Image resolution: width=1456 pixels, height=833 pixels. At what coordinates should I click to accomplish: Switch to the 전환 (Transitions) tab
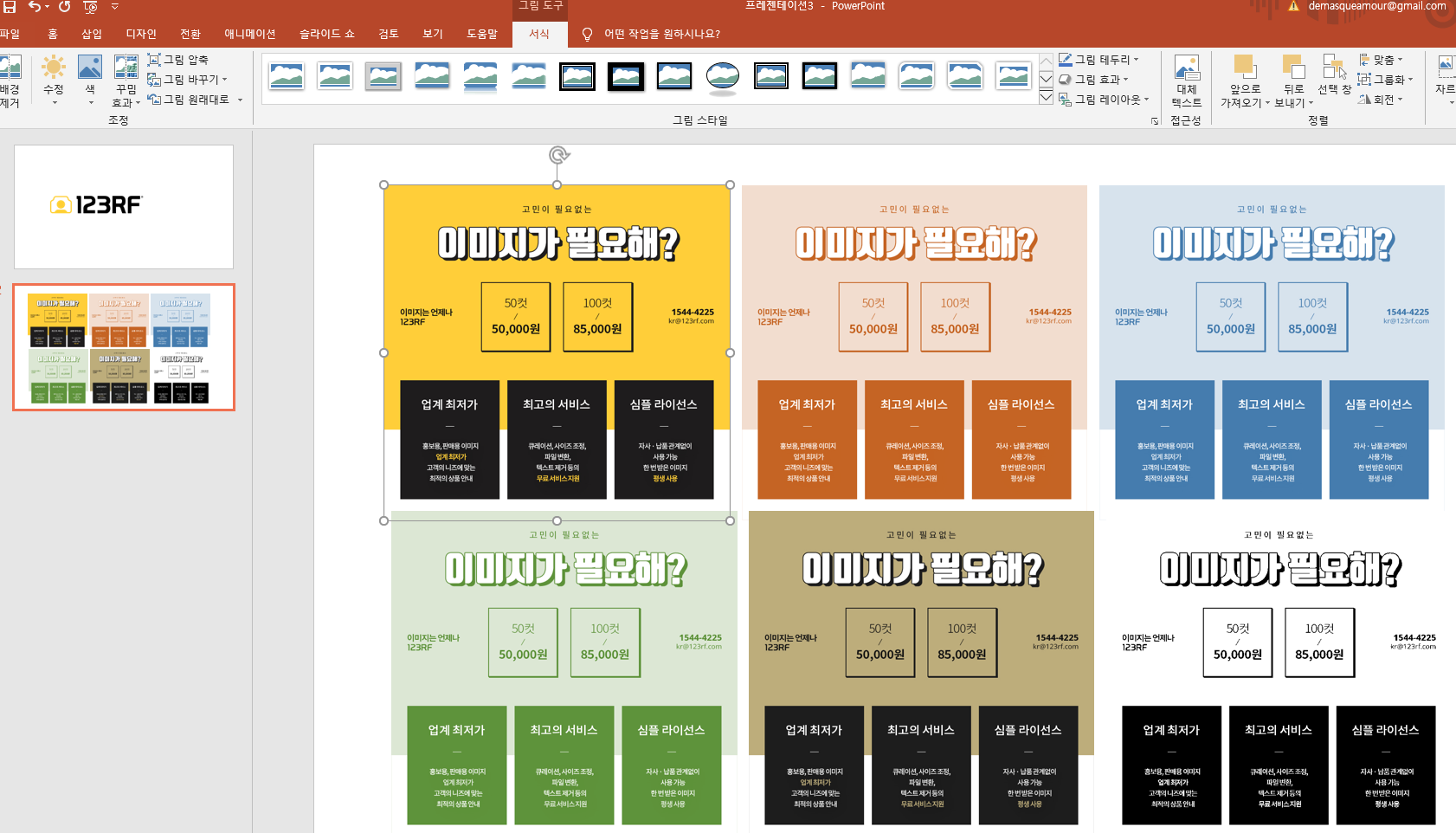[190, 35]
